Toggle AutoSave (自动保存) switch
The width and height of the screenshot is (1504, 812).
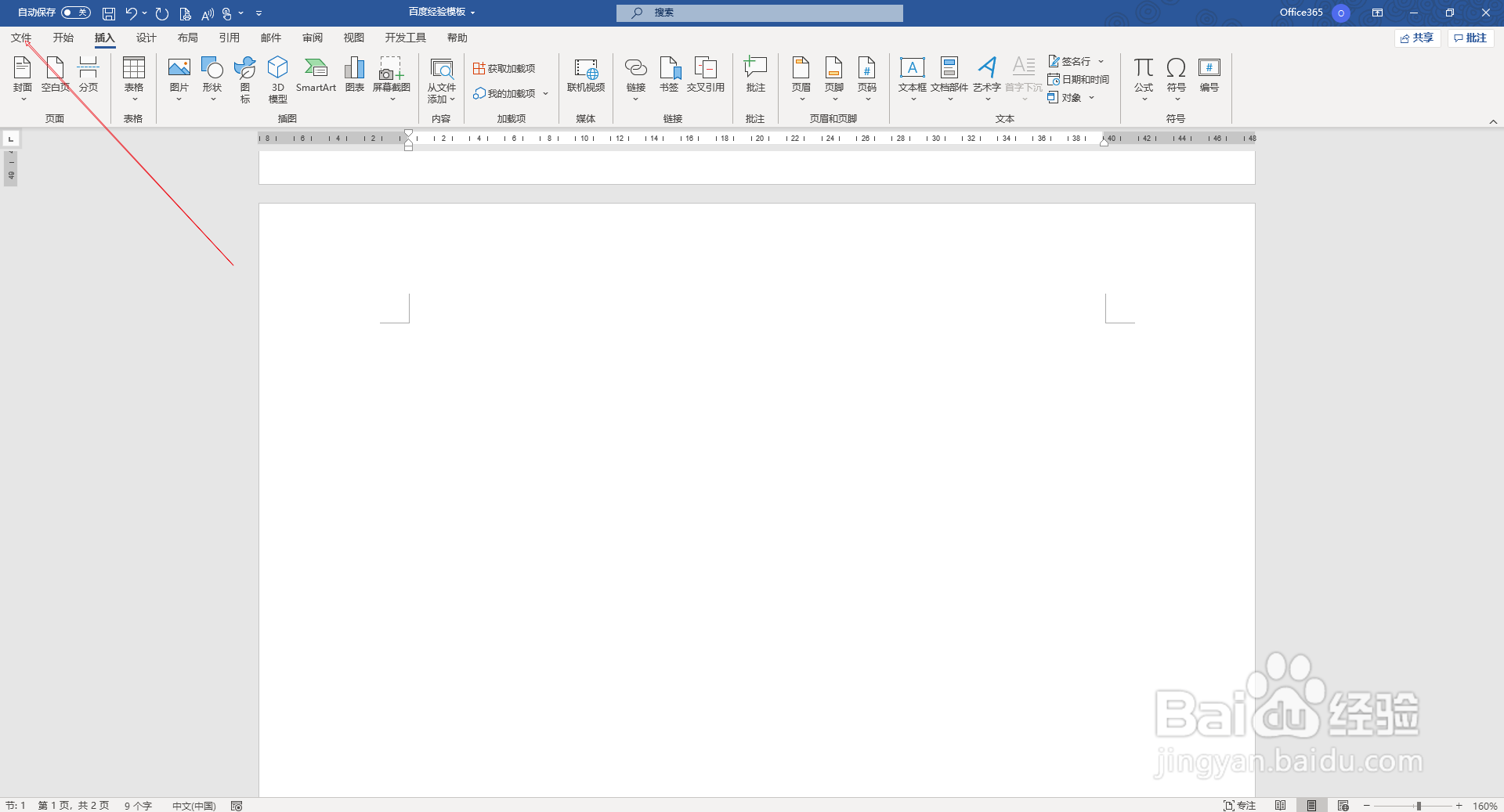pos(76,13)
